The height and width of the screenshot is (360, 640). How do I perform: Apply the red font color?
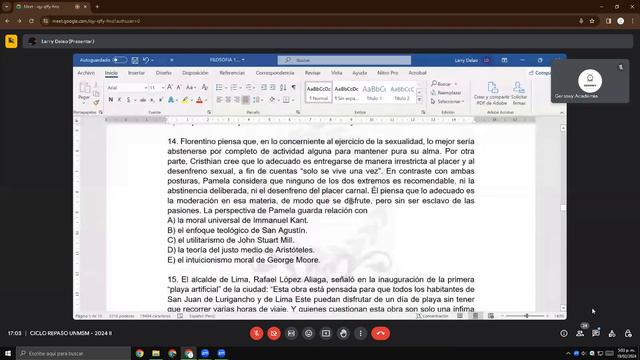click(x=200, y=100)
